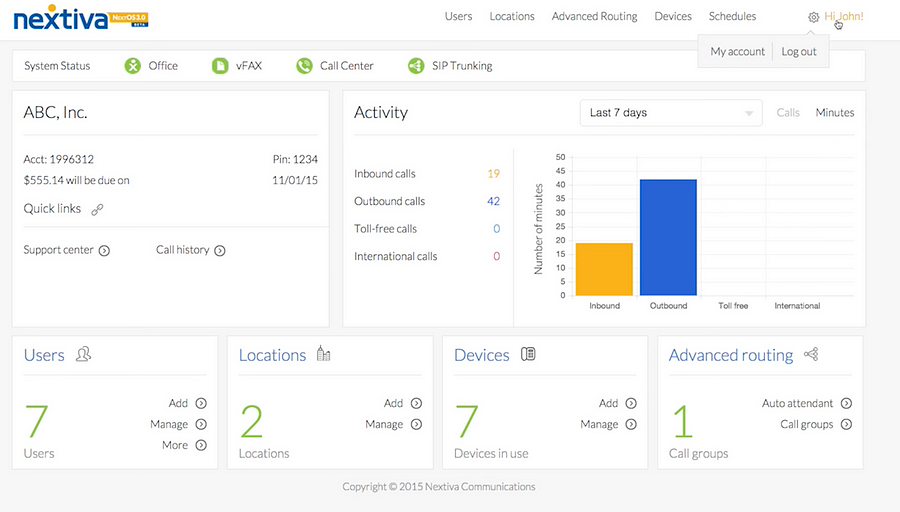
Task: Switch the Activity chart to Minutes
Action: coord(835,113)
